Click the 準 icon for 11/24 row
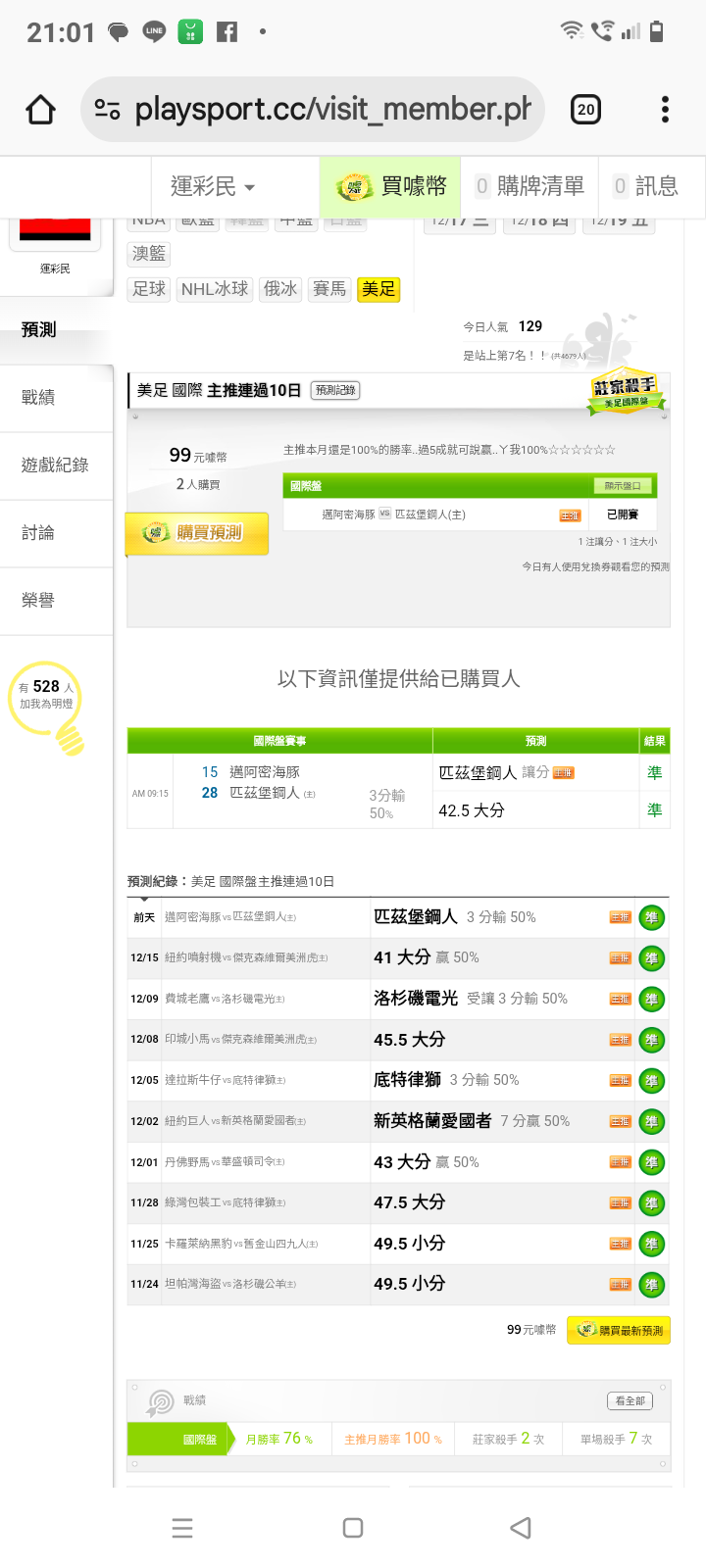 tap(651, 1285)
